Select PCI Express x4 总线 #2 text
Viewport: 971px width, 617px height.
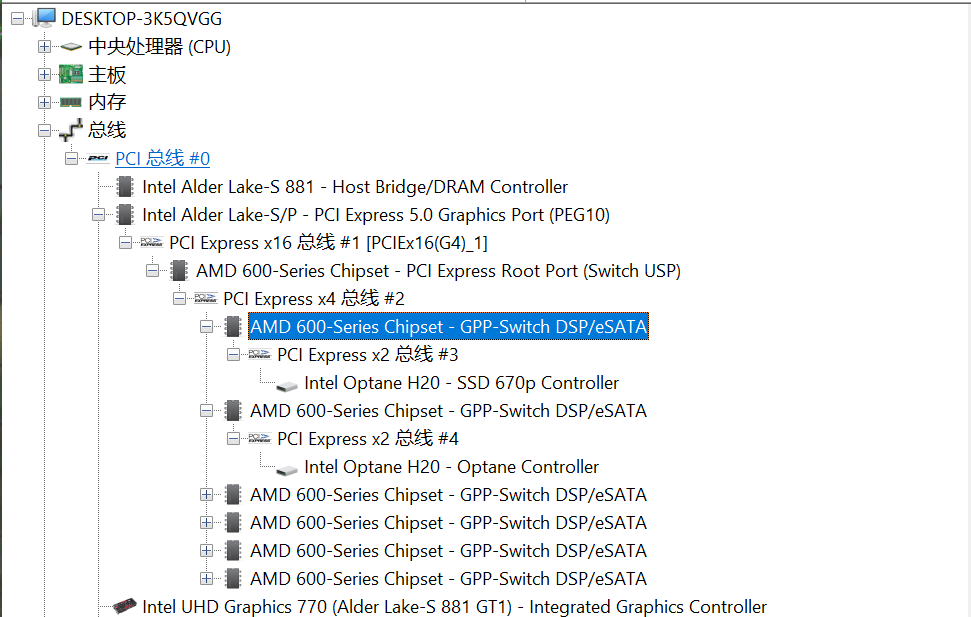point(314,299)
